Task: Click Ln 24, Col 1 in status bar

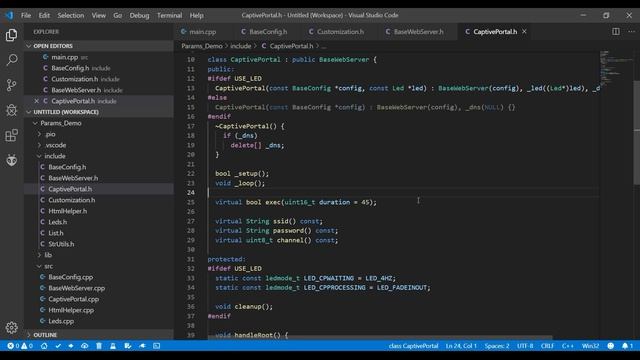Action: coord(461,346)
